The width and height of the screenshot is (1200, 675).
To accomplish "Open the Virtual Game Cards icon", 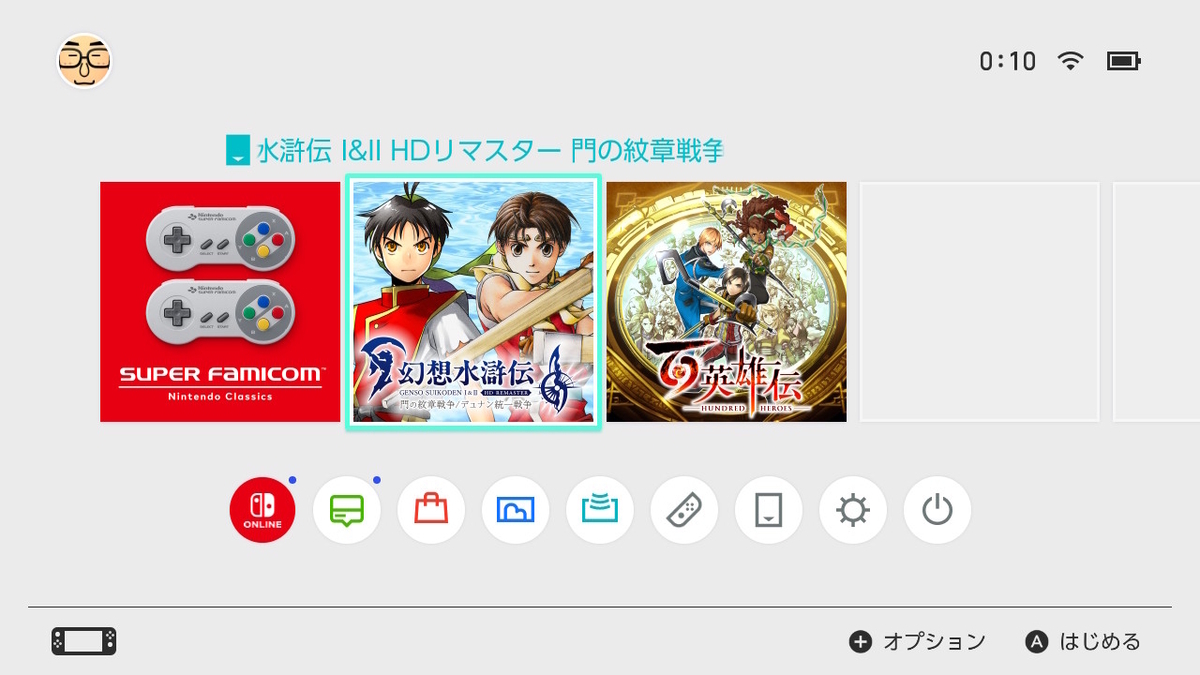I will coord(768,511).
